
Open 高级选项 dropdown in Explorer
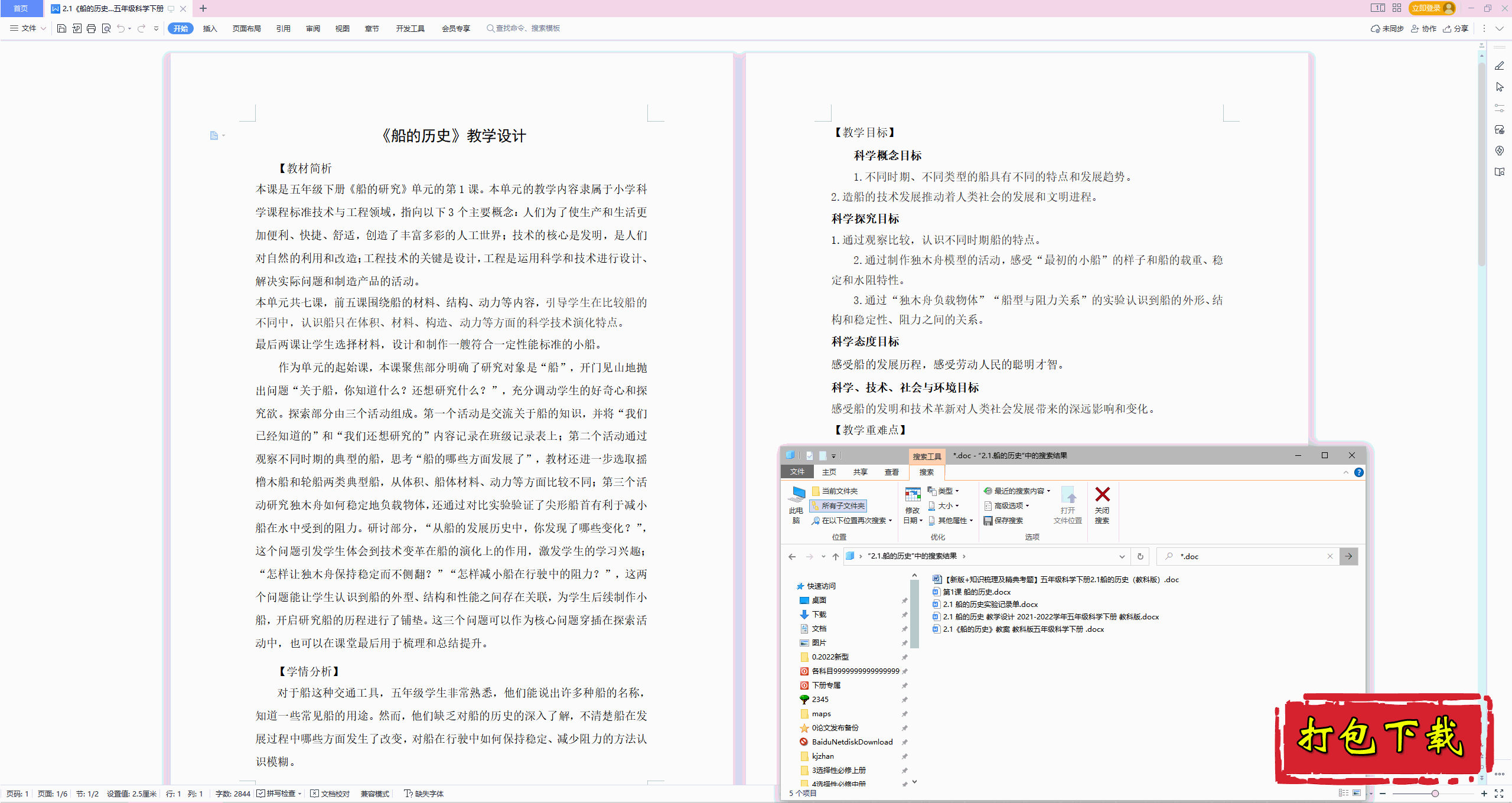(1006, 506)
